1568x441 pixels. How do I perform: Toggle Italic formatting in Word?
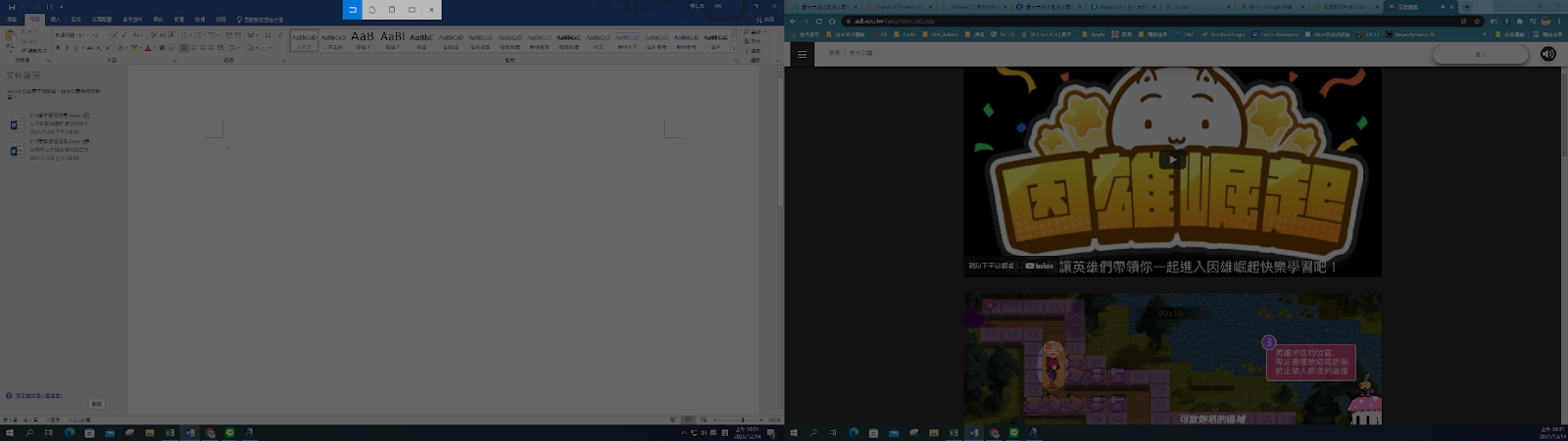pyautogui.click(x=67, y=47)
